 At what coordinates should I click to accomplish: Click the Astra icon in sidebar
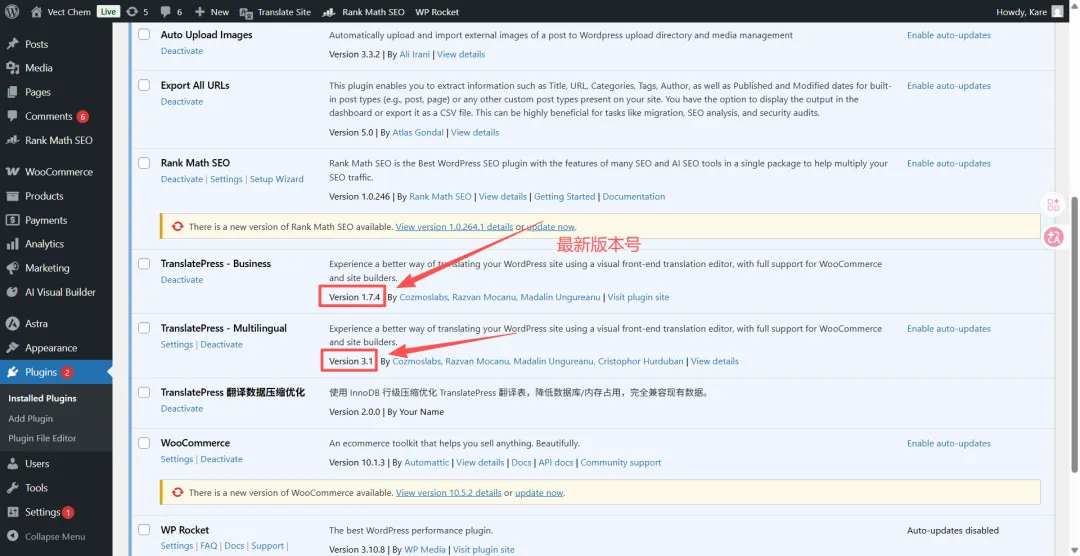point(12,324)
